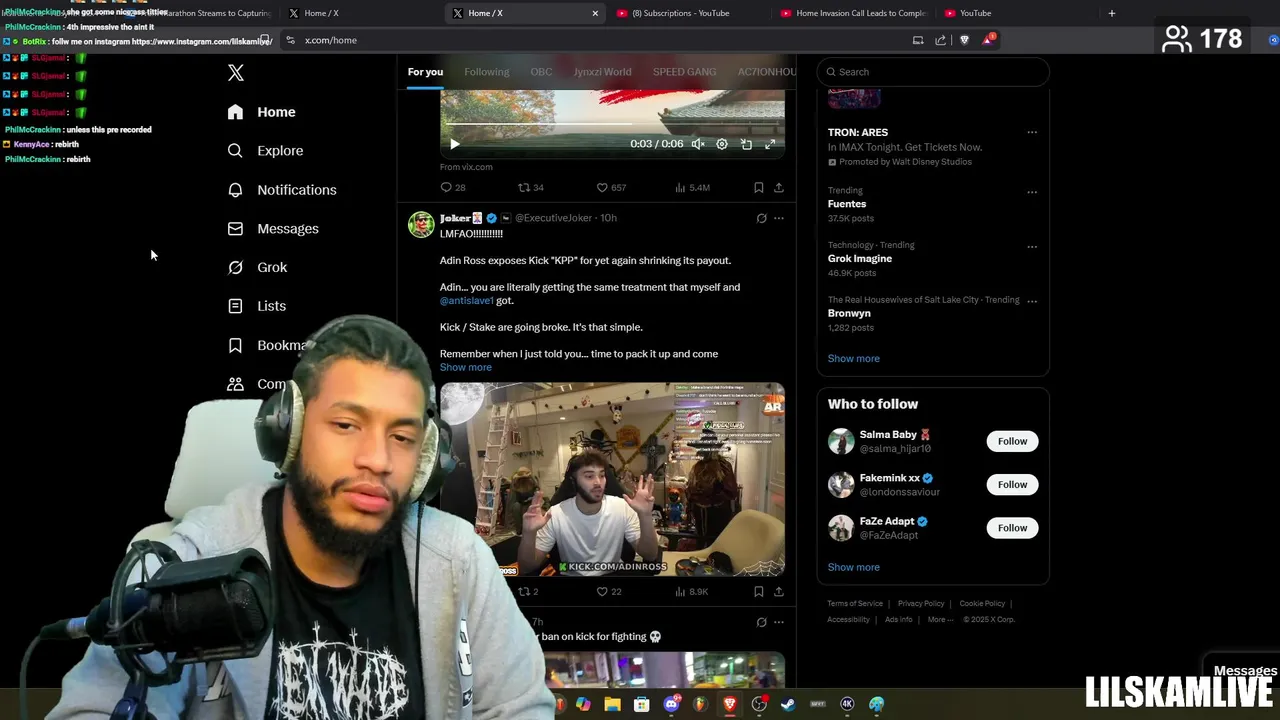
Task: Switch to the OBC tab
Action: [x=541, y=72]
